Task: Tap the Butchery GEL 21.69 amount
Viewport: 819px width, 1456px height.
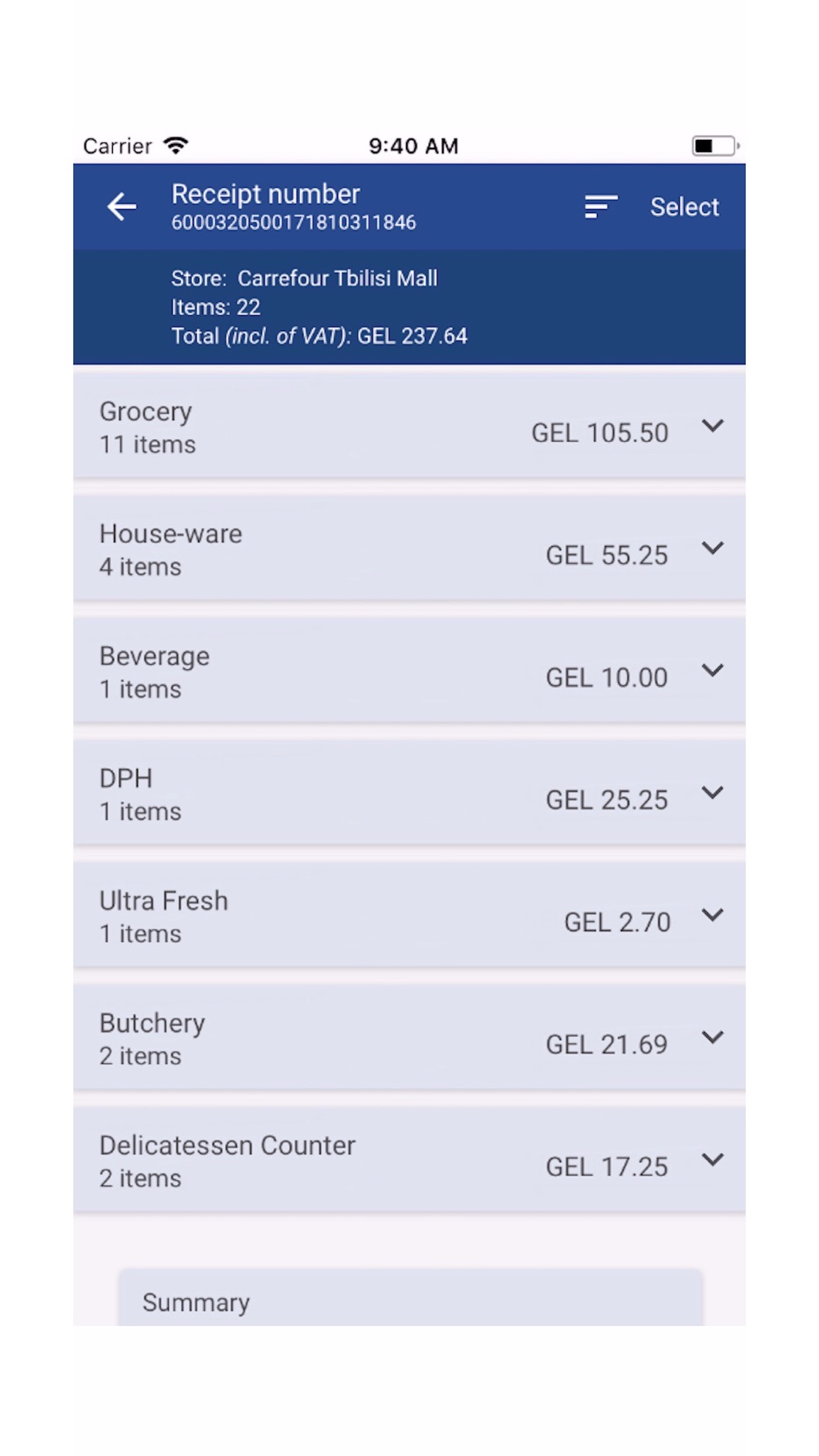Action: 607,1045
